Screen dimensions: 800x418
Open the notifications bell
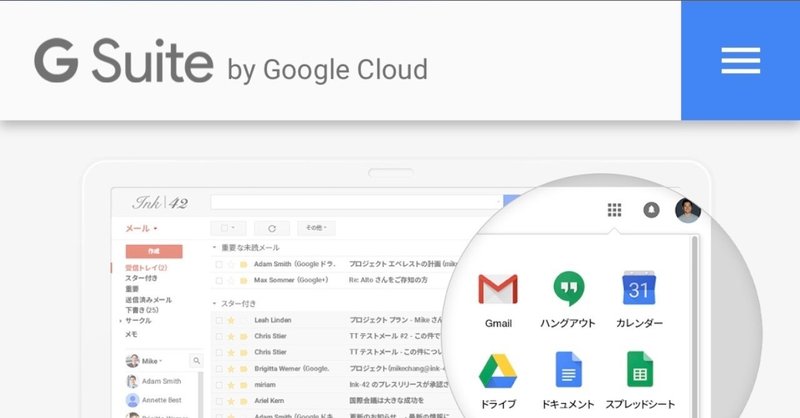(651, 210)
